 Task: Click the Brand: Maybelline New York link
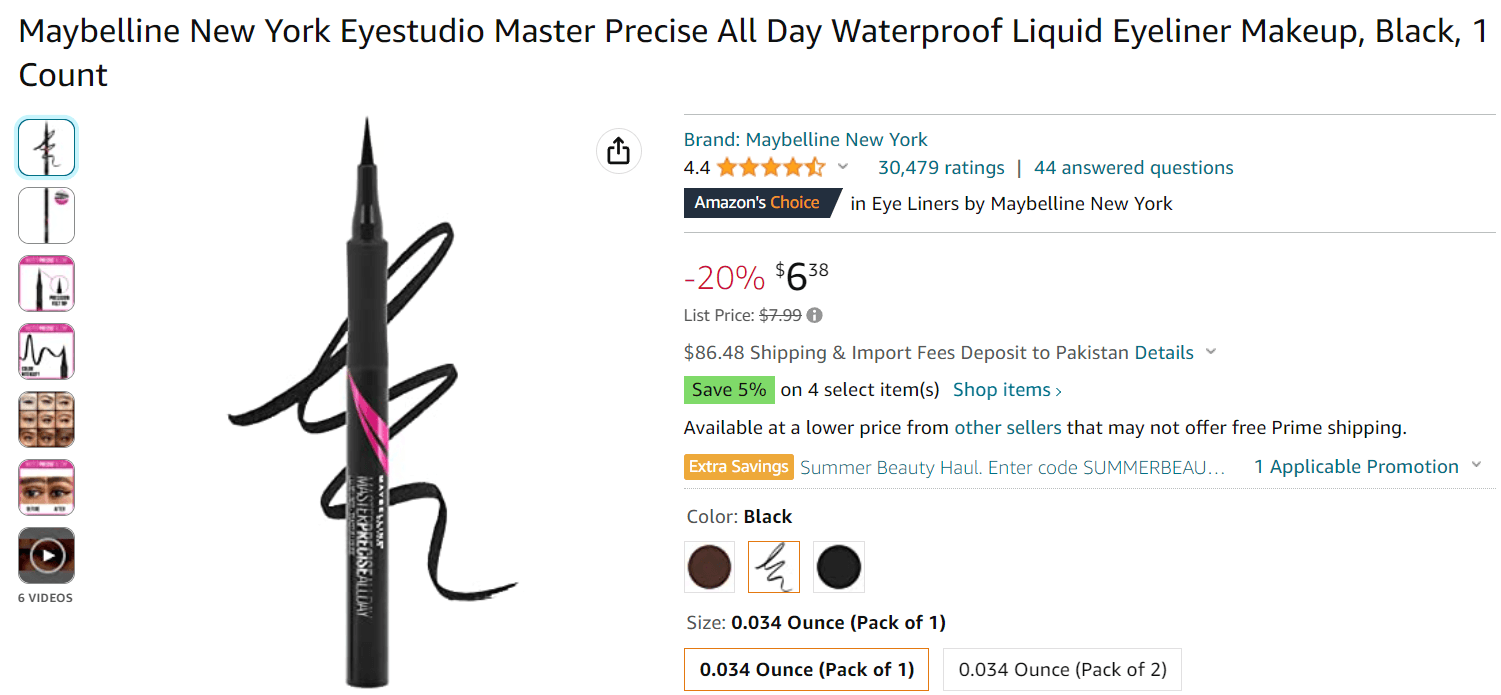(x=805, y=140)
